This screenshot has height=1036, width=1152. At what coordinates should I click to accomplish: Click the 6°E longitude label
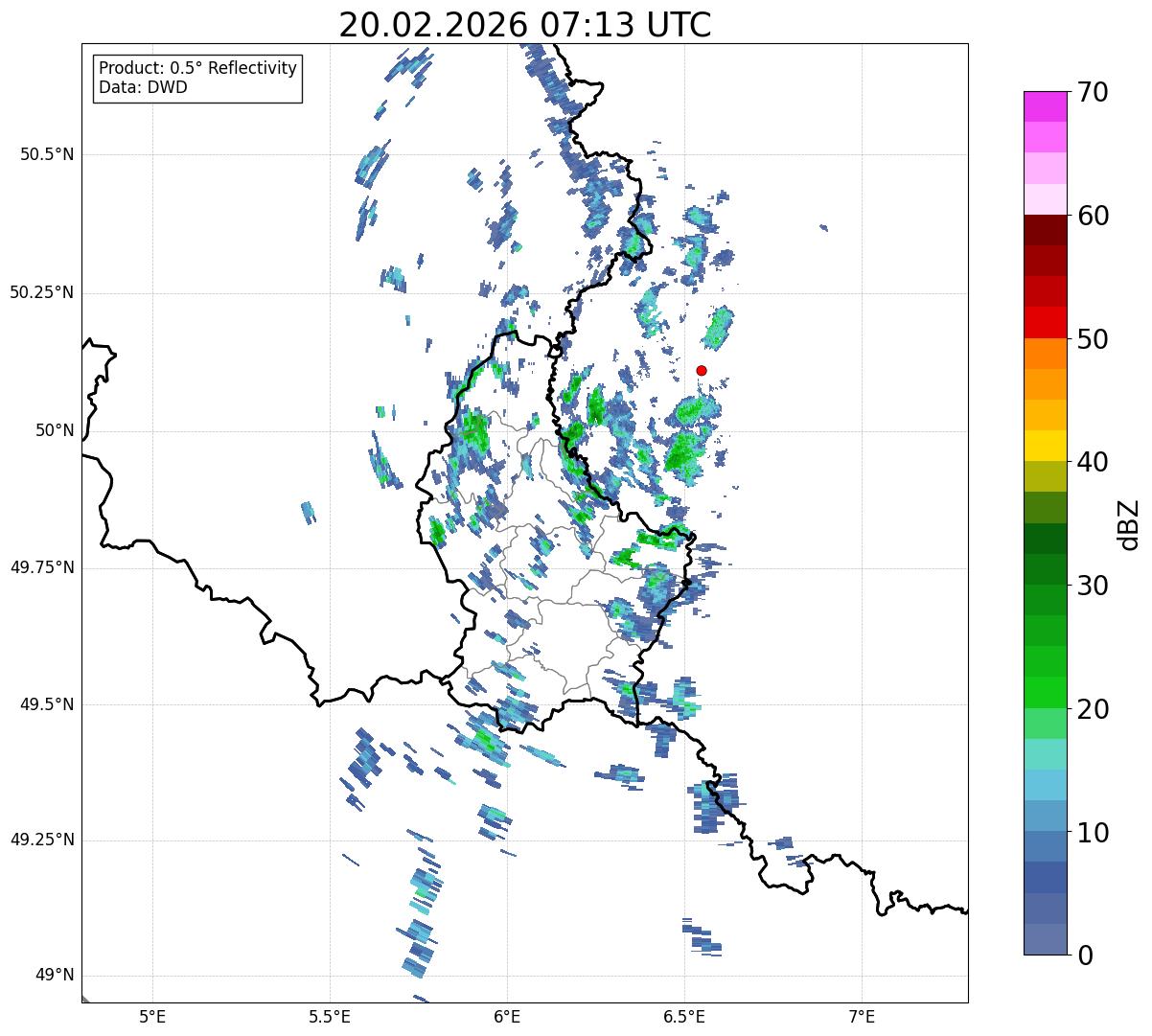(507, 1016)
